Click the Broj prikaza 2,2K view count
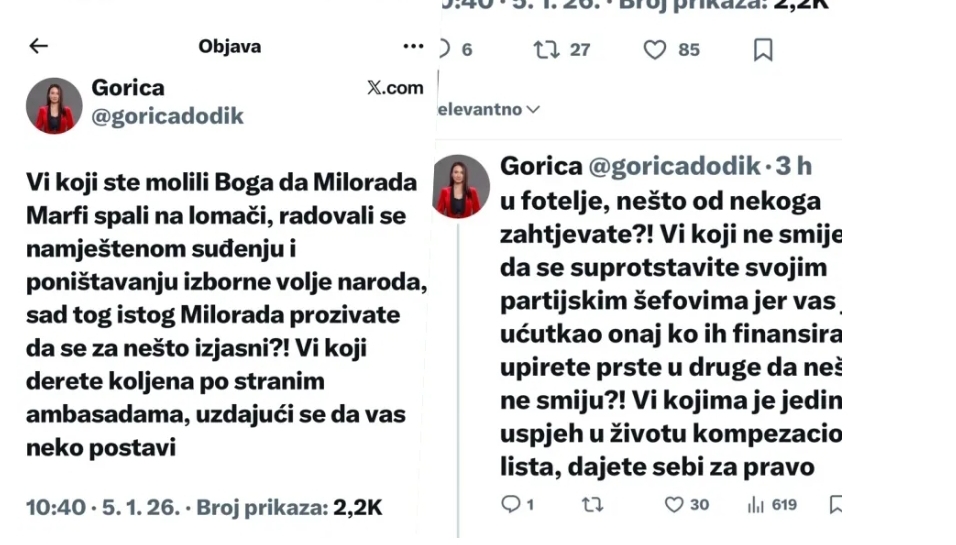Image resolution: width=956 pixels, height=545 pixels. pos(289,507)
